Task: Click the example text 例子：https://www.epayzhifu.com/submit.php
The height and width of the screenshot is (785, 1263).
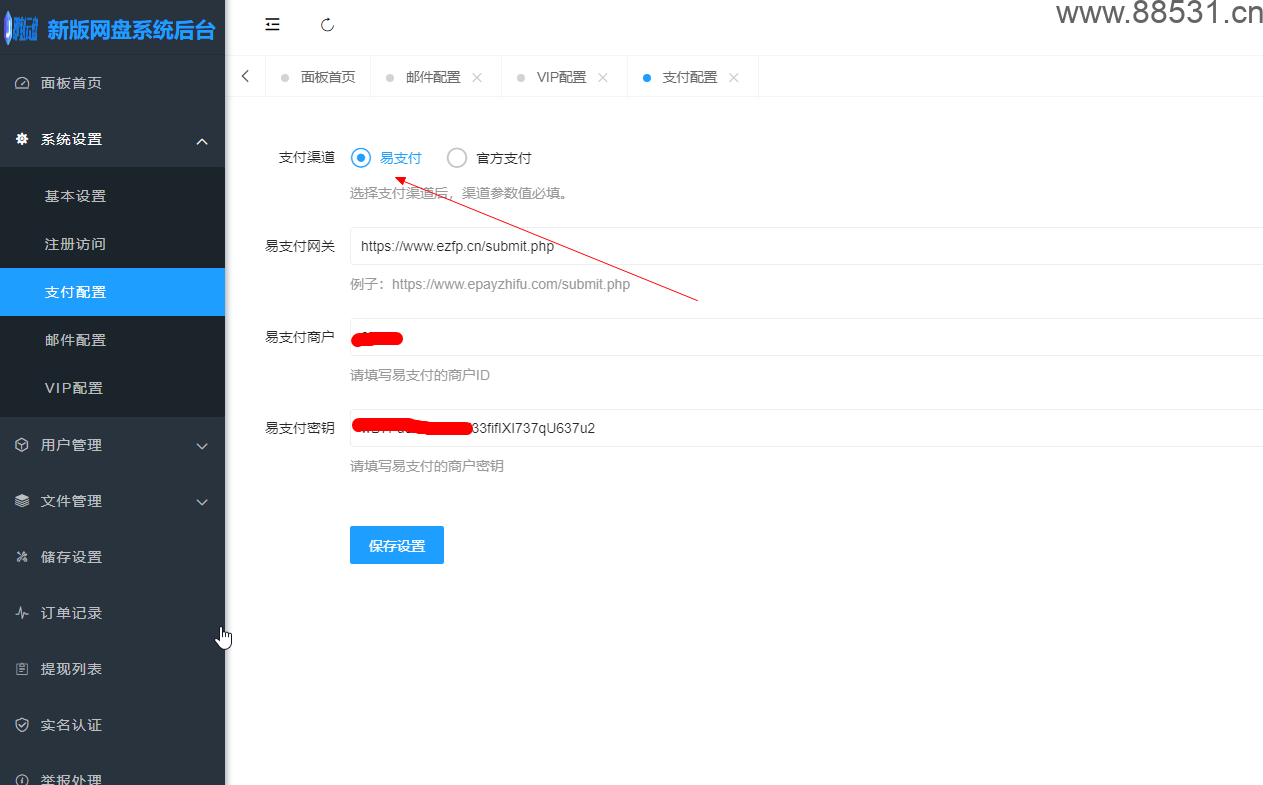Action: (x=490, y=284)
